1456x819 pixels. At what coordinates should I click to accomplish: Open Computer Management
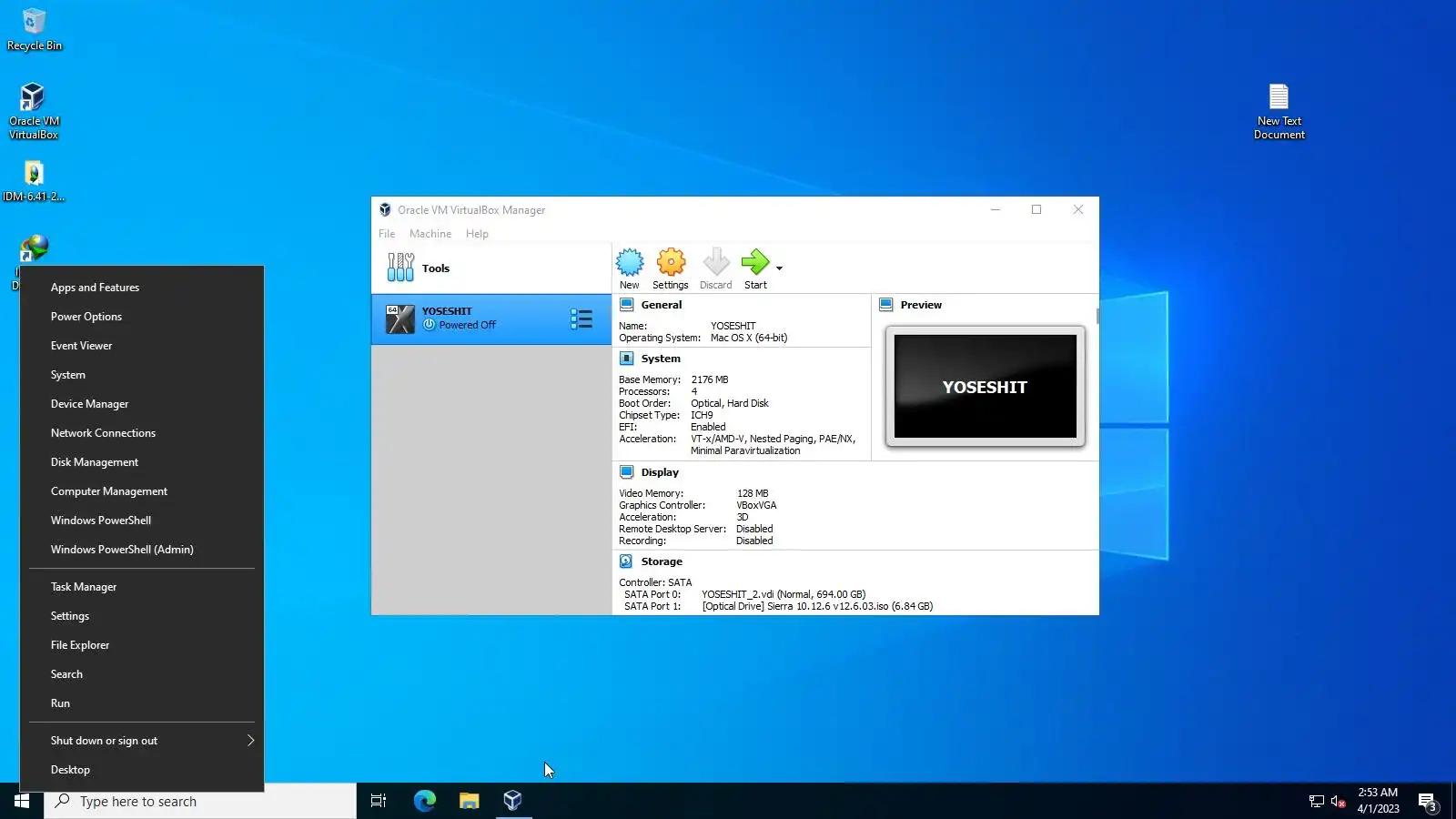point(142,491)
